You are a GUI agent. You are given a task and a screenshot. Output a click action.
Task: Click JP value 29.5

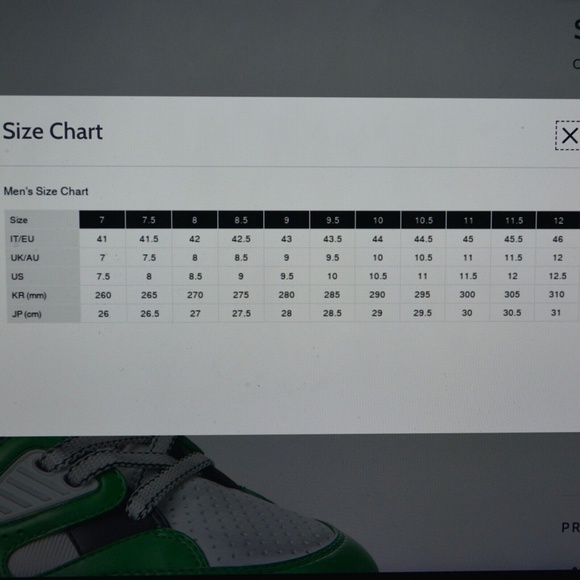(x=422, y=313)
